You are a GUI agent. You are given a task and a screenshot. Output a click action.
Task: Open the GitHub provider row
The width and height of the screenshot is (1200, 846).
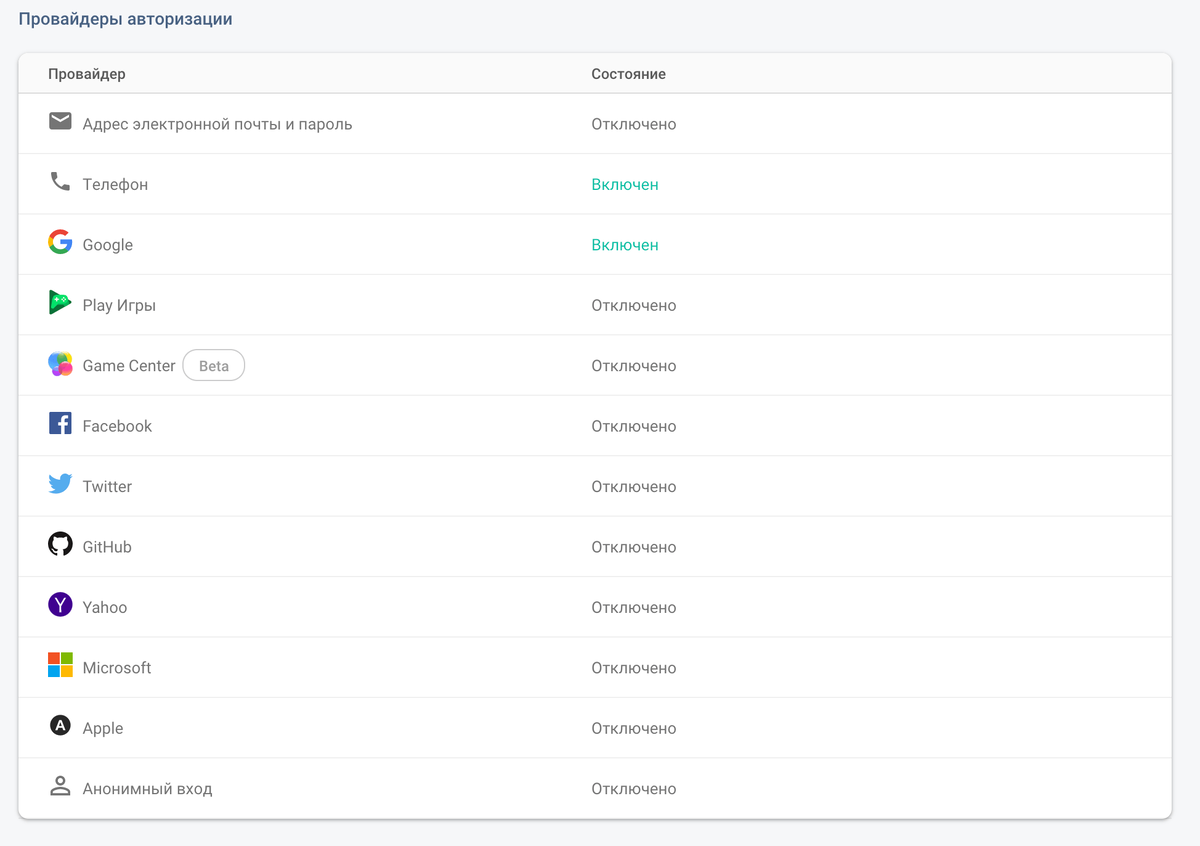(x=594, y=547)
